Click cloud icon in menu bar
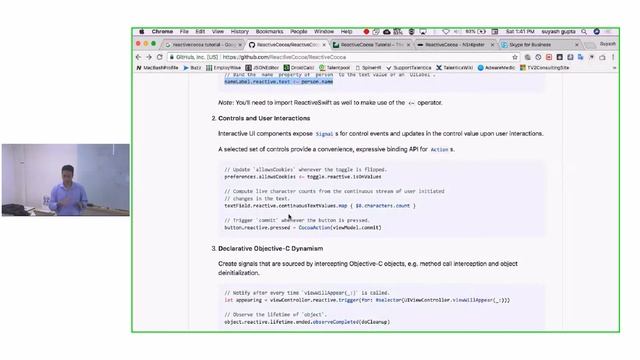The image size is (640, 360). point(387,31)
